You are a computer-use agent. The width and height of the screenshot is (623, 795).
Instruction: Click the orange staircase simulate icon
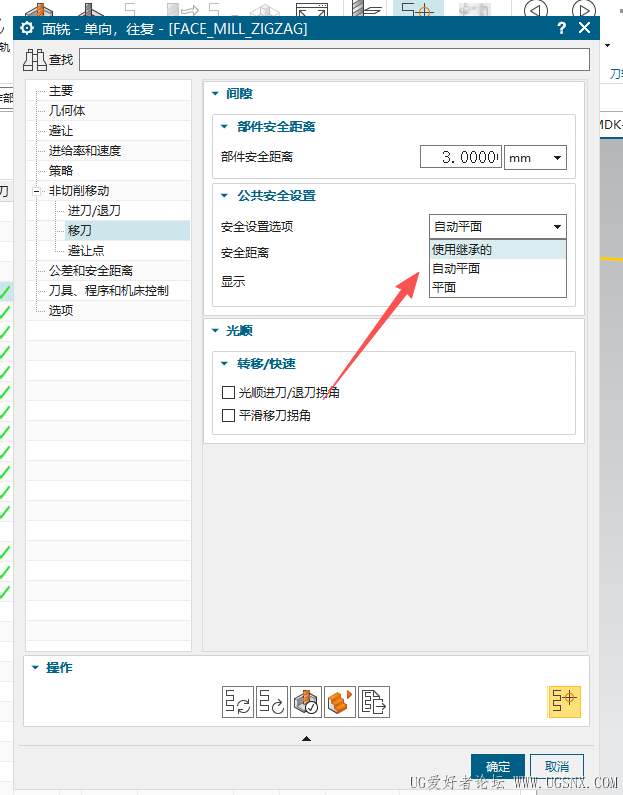(x=340, y=702)
